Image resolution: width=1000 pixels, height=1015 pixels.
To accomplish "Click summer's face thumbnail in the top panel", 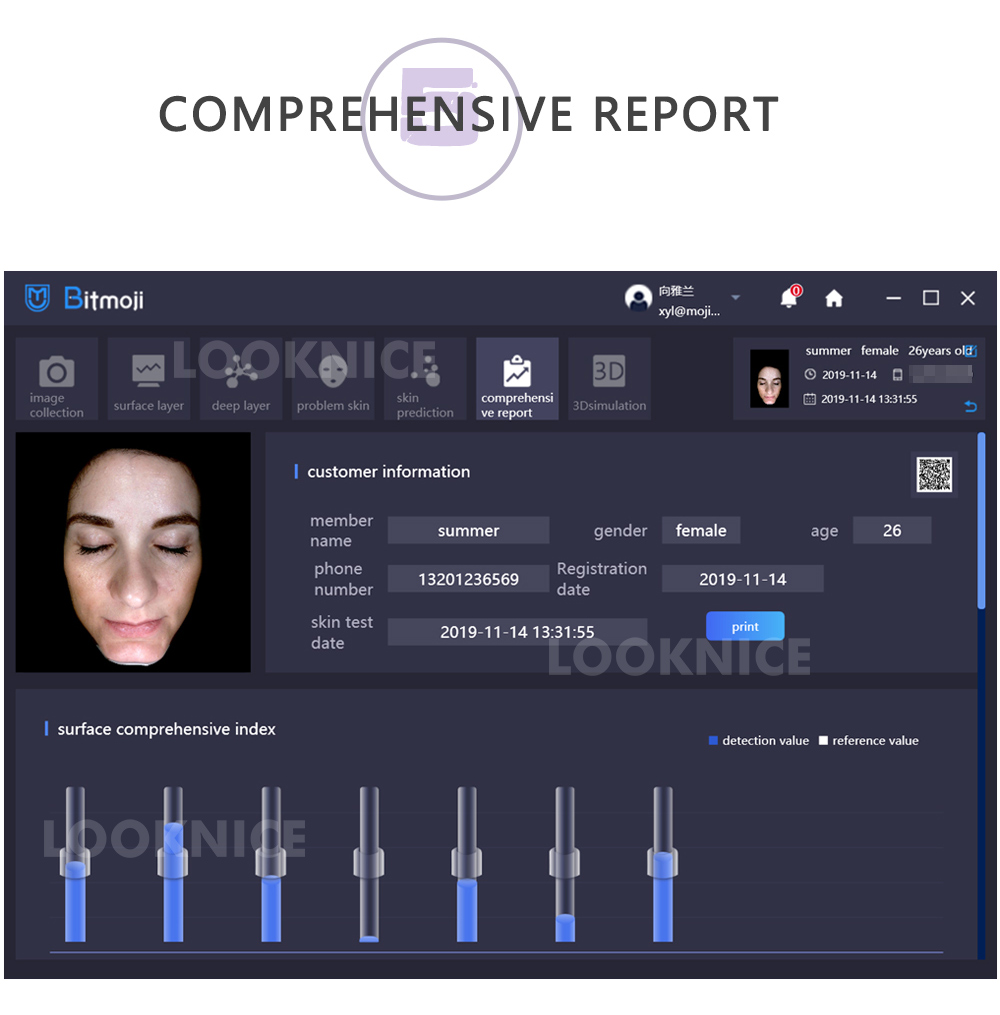I will tap(769, 379).
